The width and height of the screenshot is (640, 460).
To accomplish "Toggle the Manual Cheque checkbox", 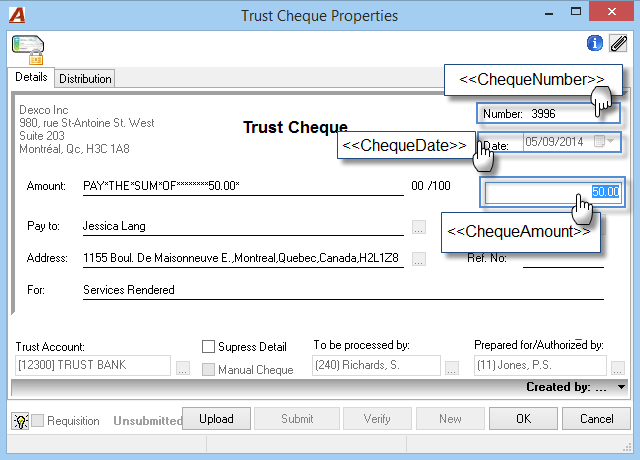I will 208,369.
